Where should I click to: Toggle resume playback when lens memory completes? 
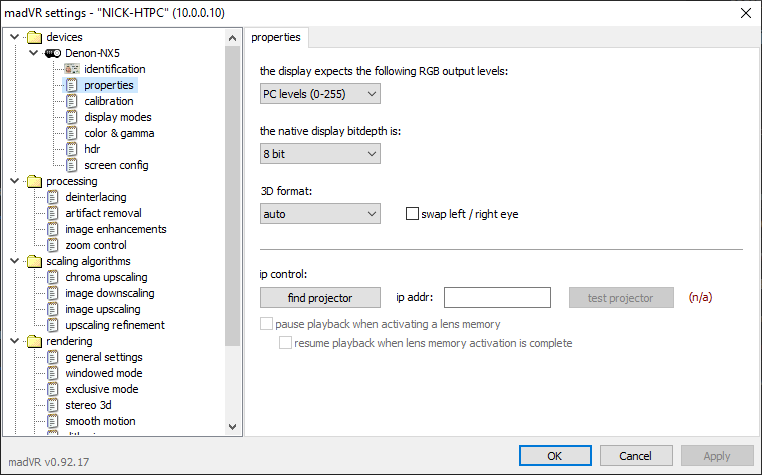[286, 343]
